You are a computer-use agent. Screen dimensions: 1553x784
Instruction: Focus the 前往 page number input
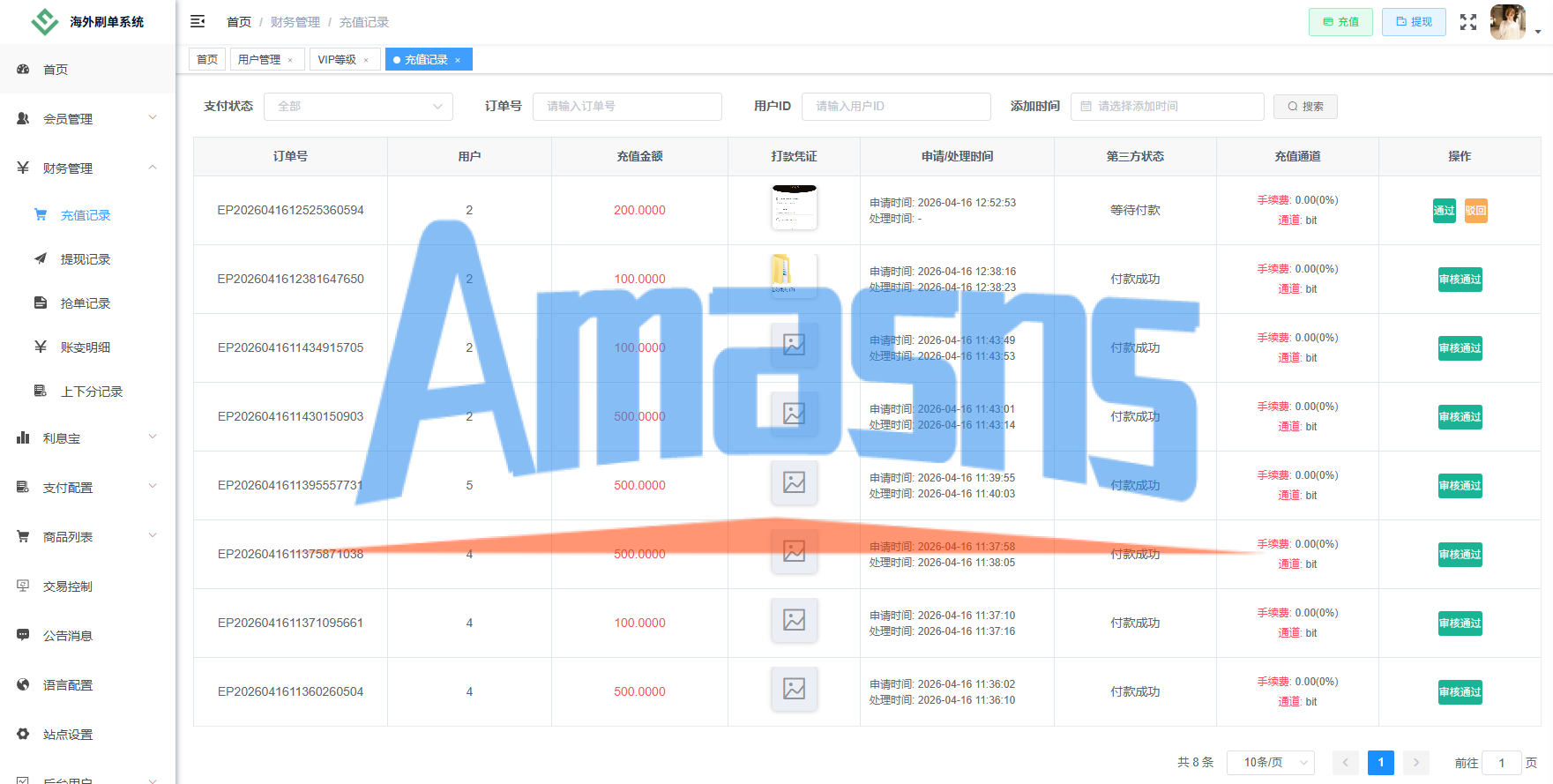[1502, 763]
